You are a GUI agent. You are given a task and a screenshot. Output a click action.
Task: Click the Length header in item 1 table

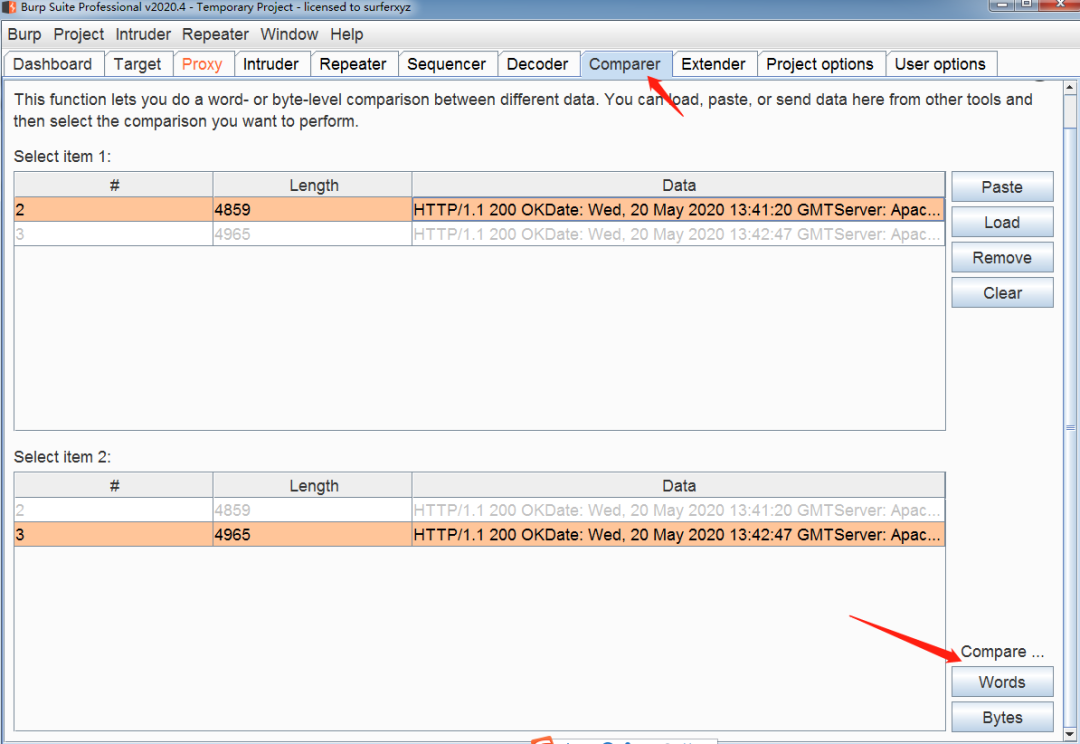[x=313, y=185]
